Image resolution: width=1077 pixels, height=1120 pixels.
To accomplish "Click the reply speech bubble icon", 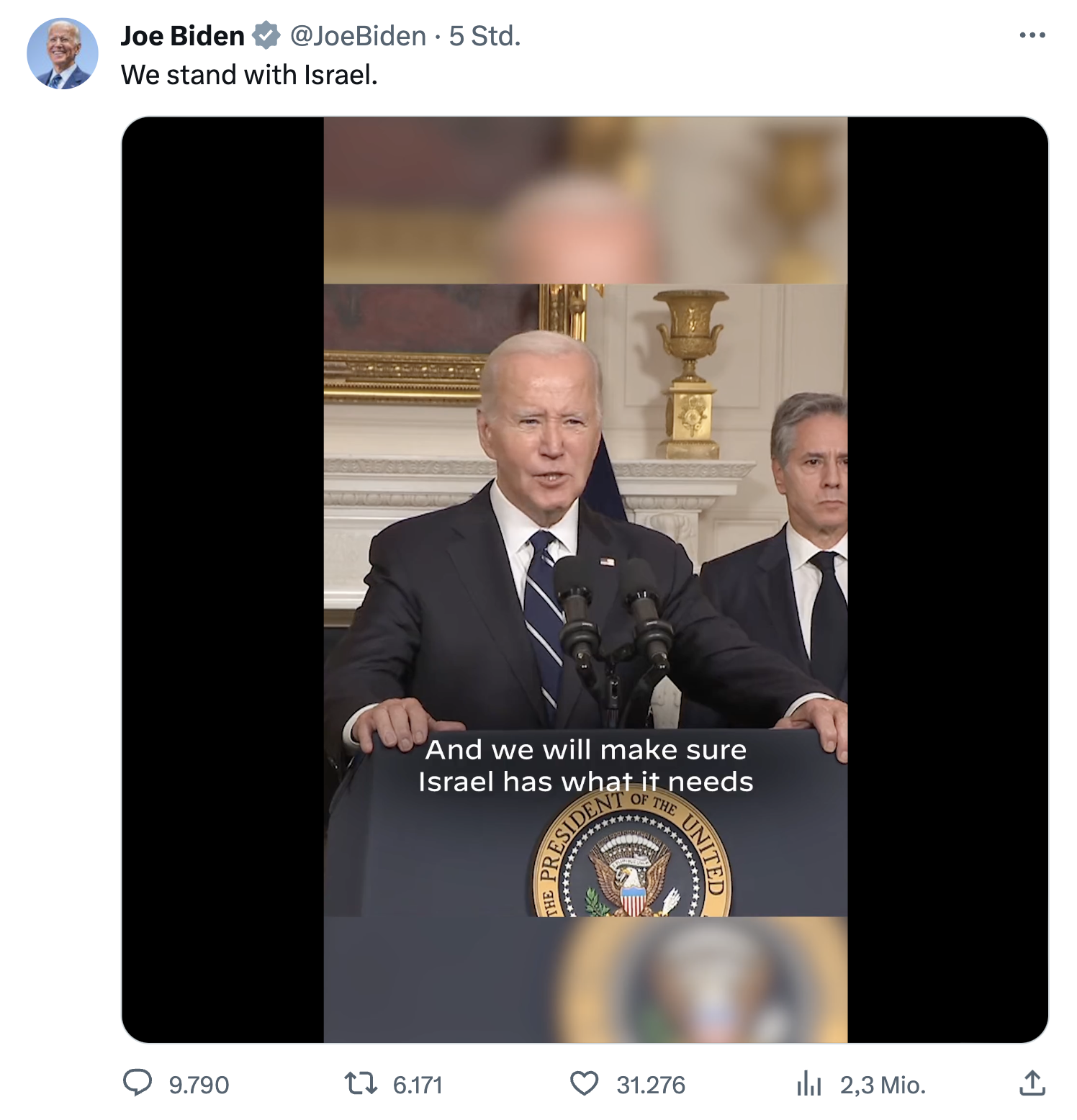I will pyautogui.click(x=138, y=1083).
